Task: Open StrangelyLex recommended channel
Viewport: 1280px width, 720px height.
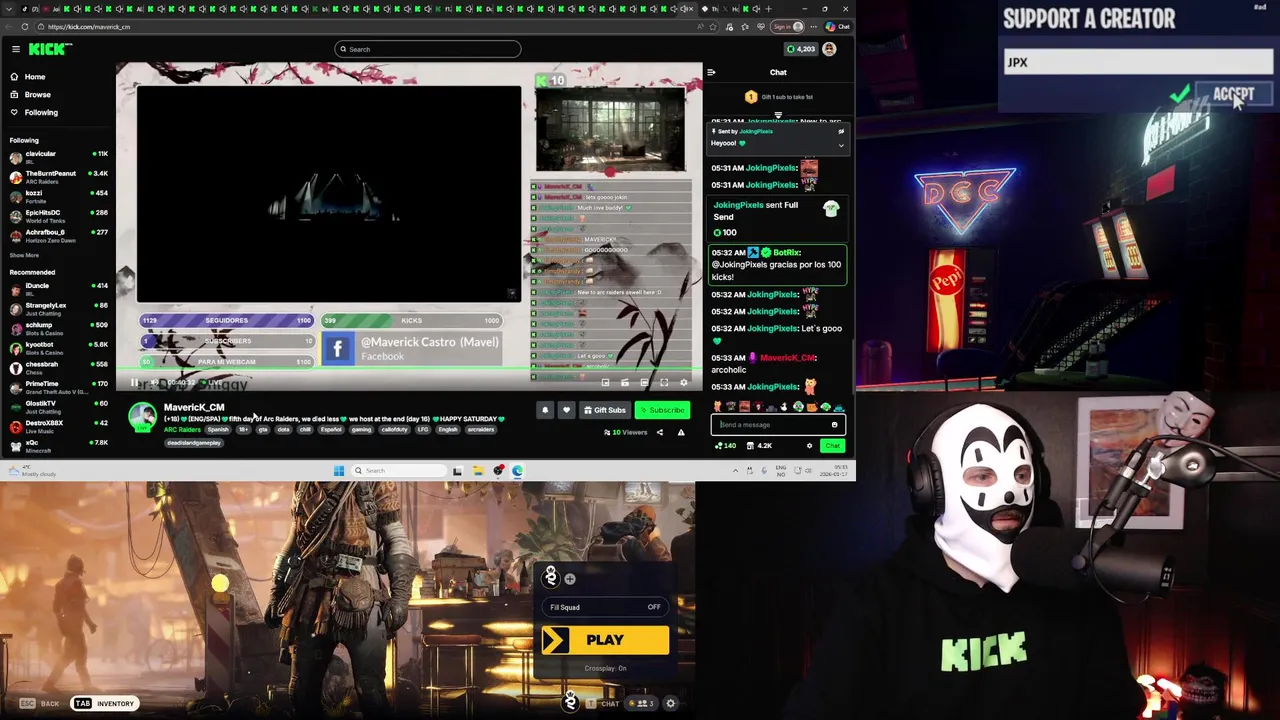Action: (58, 308)
